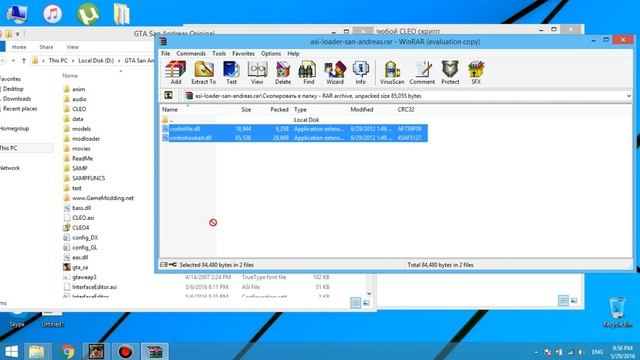The width and height of the screenshot is (640, 360).
Task: Select Network in Explorer sidebar
Action: (10, 168)
